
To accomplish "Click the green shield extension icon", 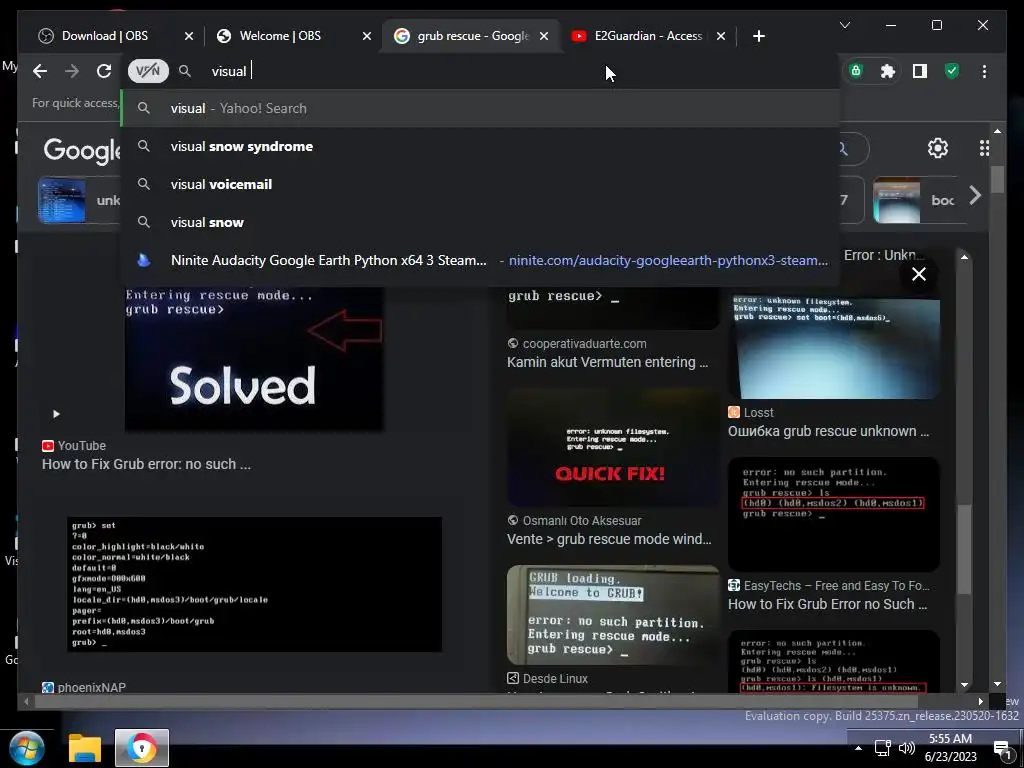I will click(x=952, y=71).
